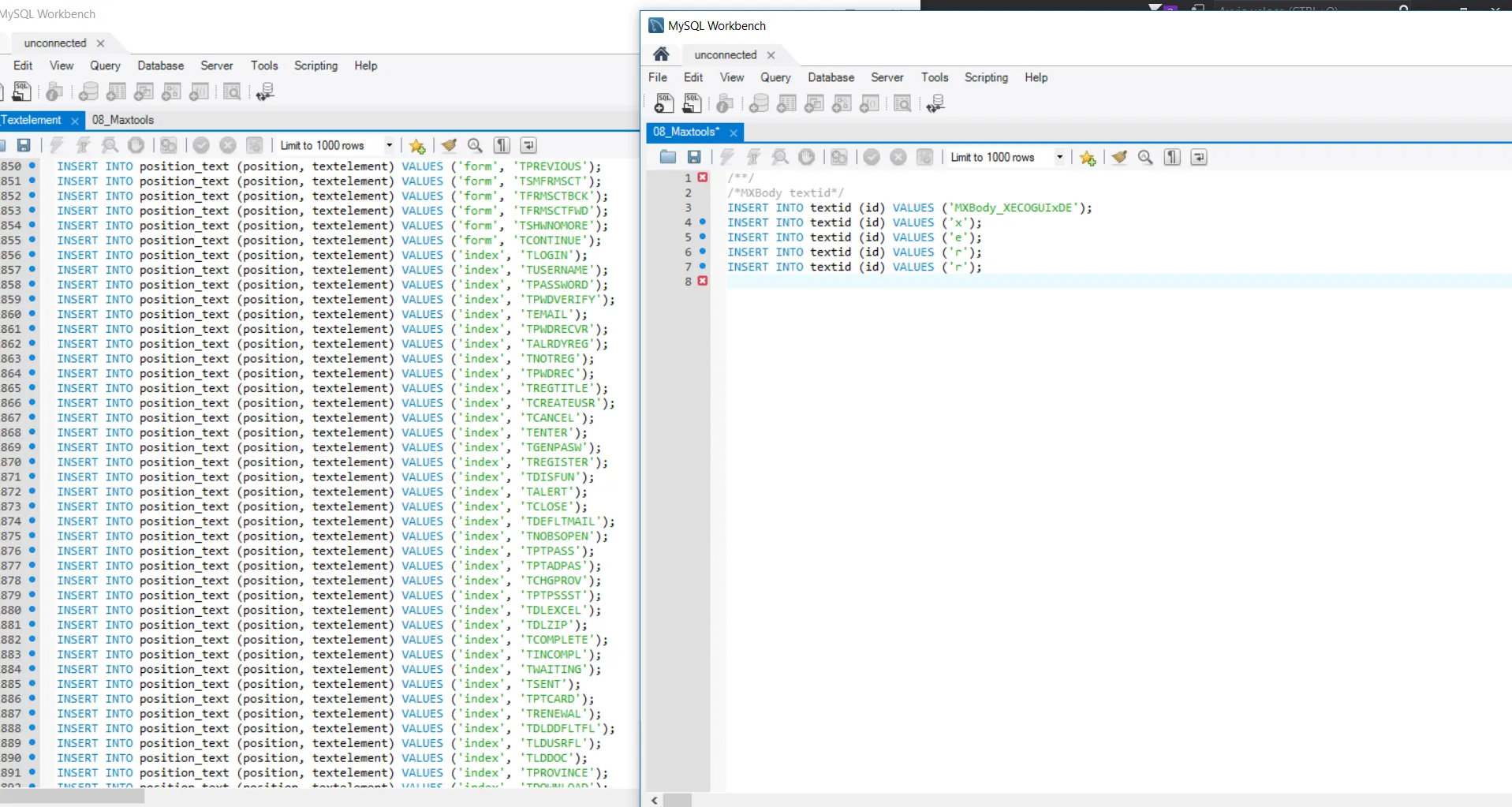
Task: Toggle word wrap in front window
Action: 1199,157
